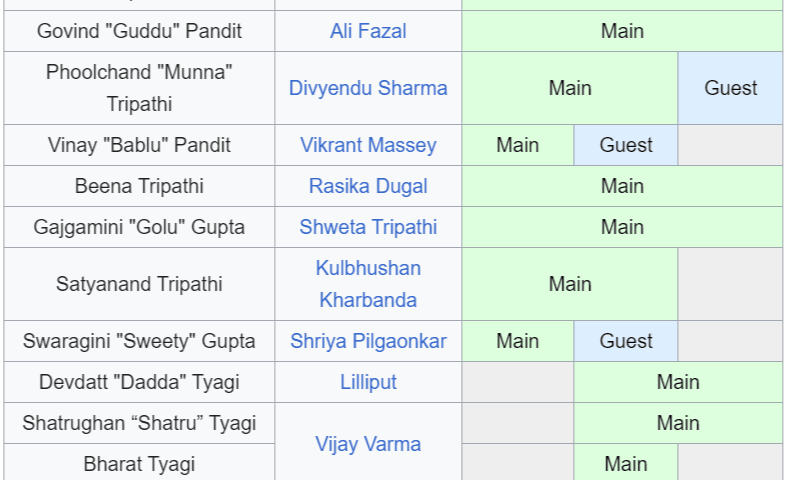Select the Swaragini "Sweety" Gupta cell
The width and height of the screenshot is (785, 480).
click(x=139, y=341)
